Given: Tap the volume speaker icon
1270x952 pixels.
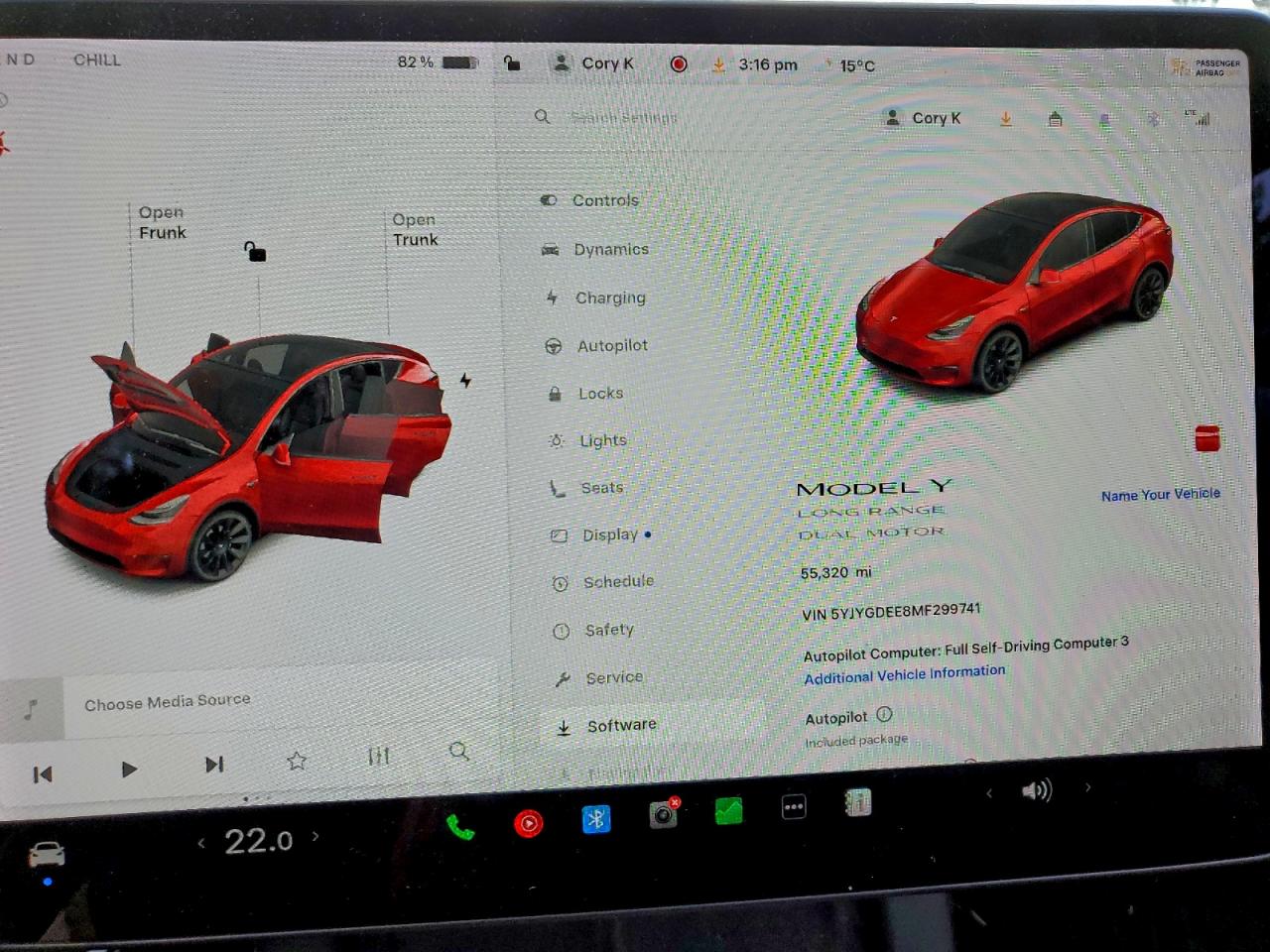Looking at the screenshot, I should 1036,790.
